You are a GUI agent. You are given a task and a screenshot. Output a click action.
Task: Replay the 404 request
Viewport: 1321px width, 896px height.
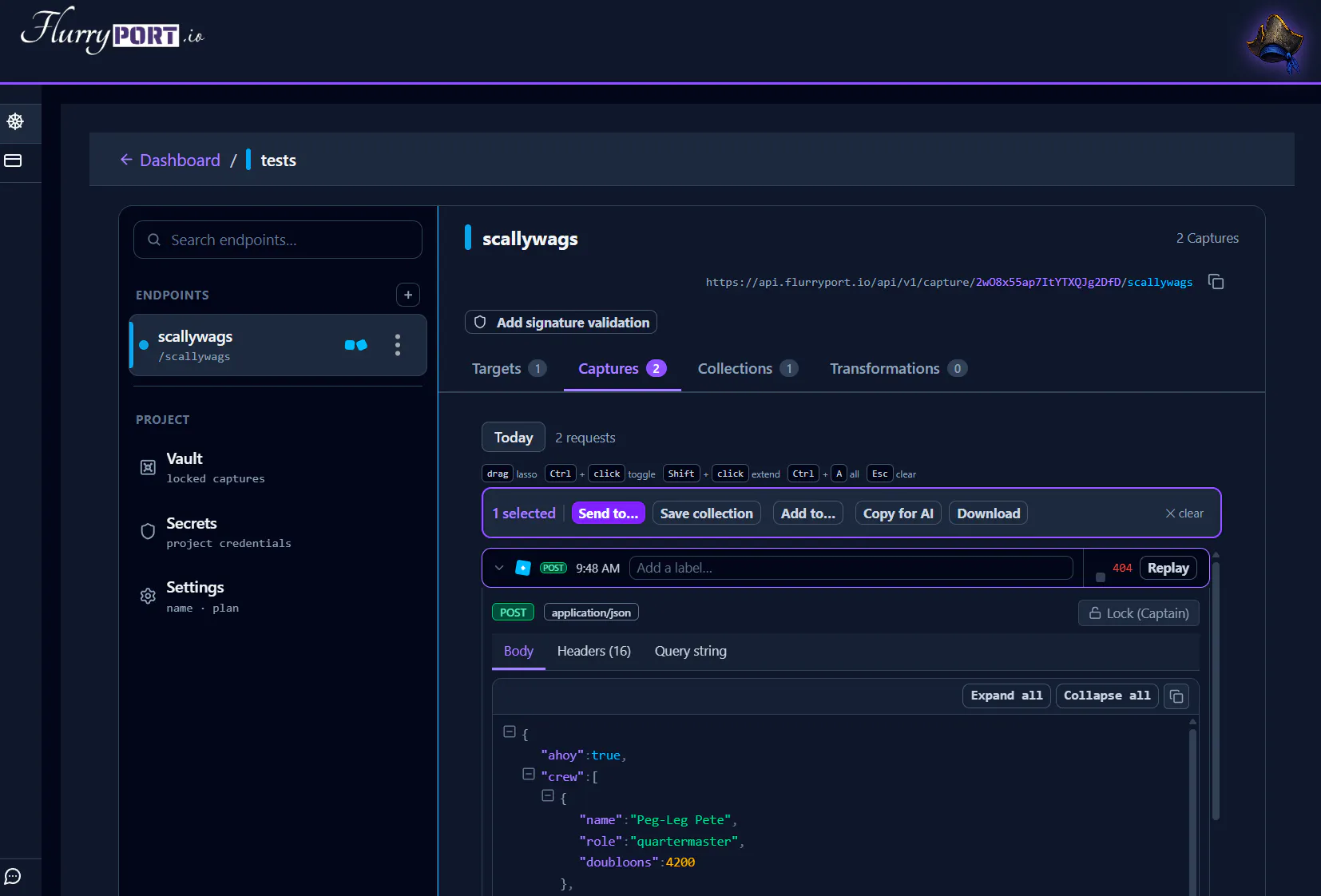[1168, 568]
